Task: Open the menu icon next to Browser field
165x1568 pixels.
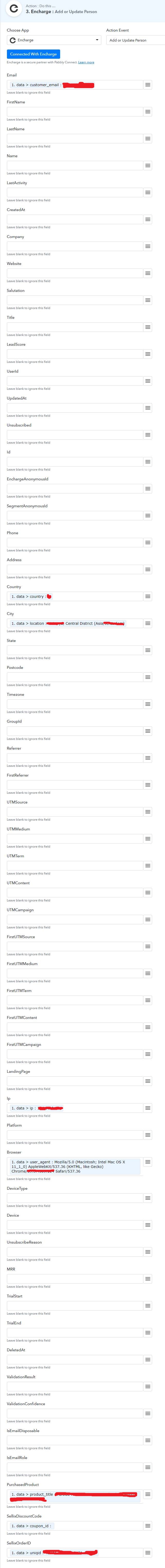Action: (147, 1162)
